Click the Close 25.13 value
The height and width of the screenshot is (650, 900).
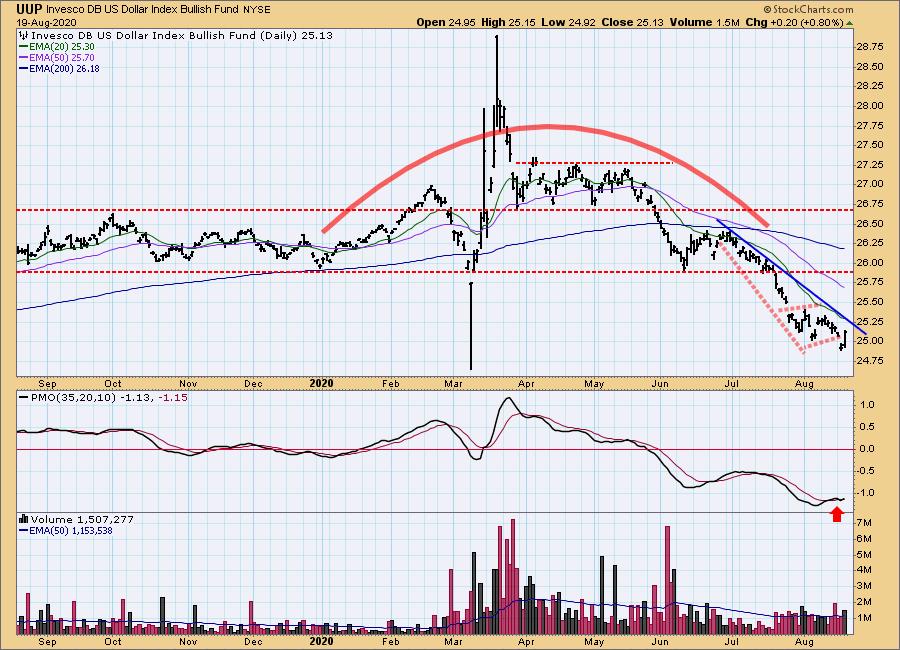coord(632,22)
